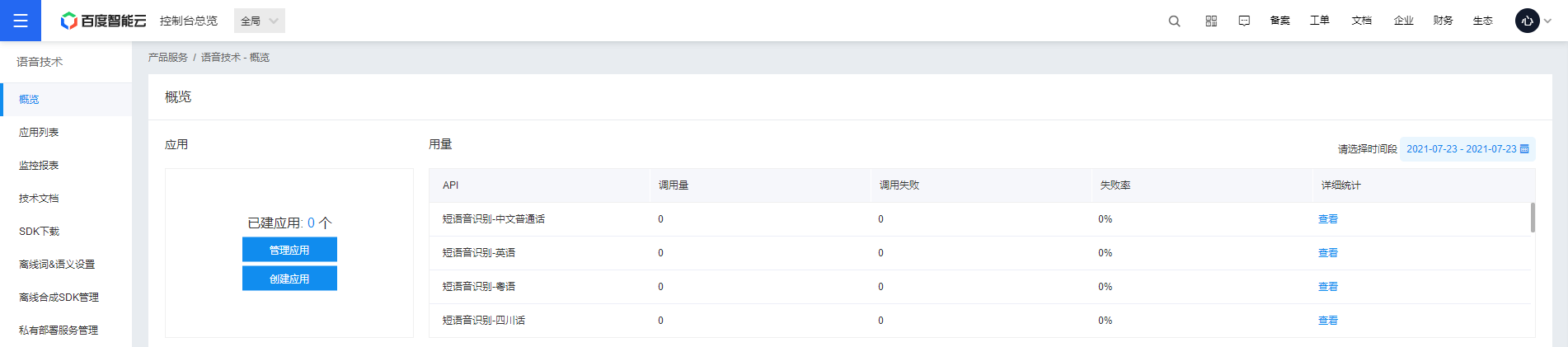Click the Baidu AI Cloud logo

coord(103,21)
